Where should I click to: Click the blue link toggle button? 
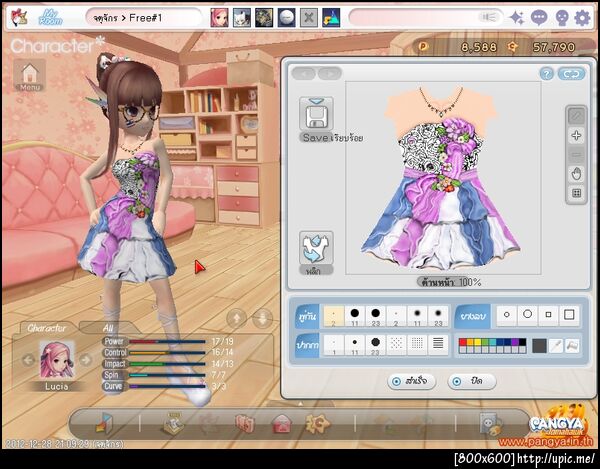(571, 73)
